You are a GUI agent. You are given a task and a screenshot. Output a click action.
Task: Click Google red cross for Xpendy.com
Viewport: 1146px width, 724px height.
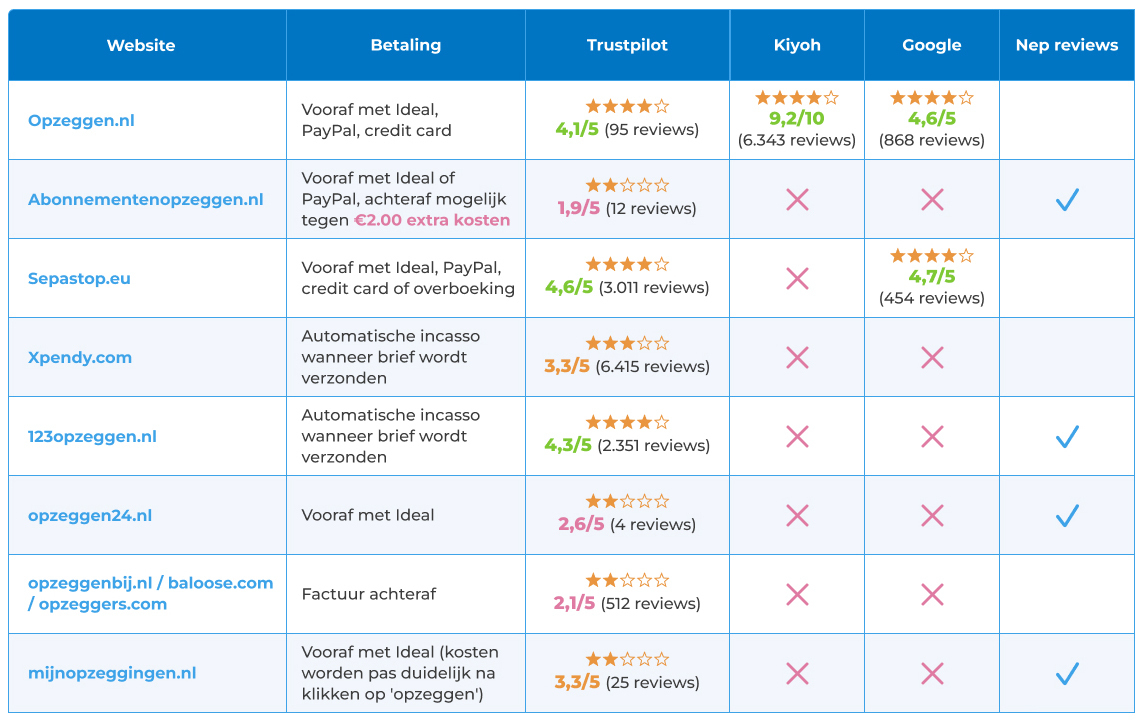click(932, 358)
